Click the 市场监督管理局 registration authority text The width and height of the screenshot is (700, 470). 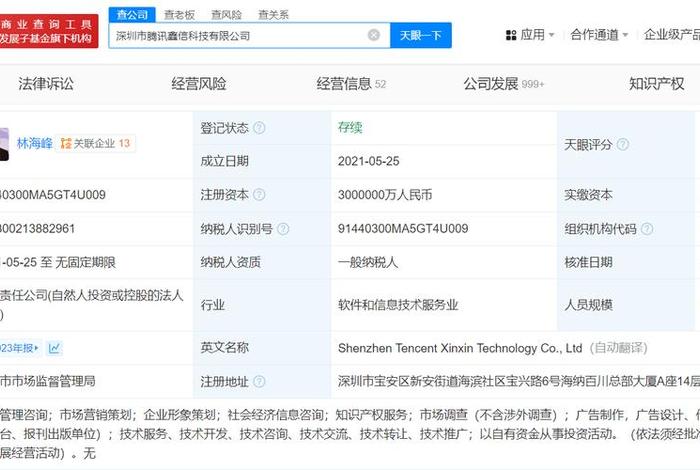coord(48,381)
